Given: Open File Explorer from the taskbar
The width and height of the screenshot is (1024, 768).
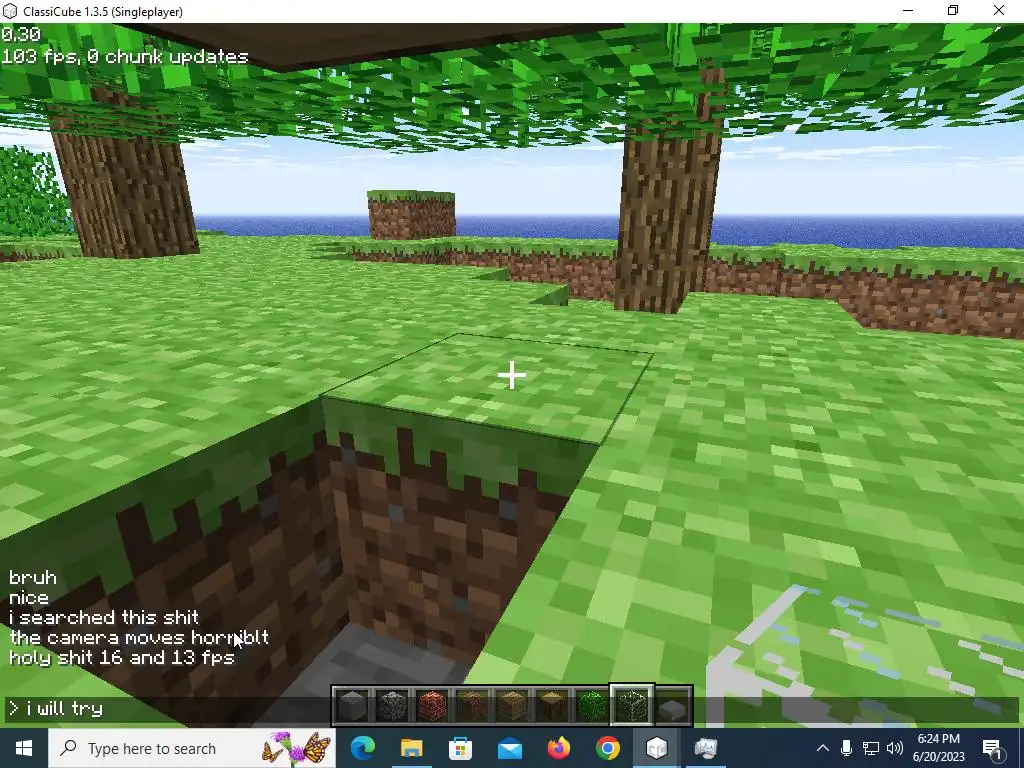Looking at the screenshot, I should (x=411, y=748).
